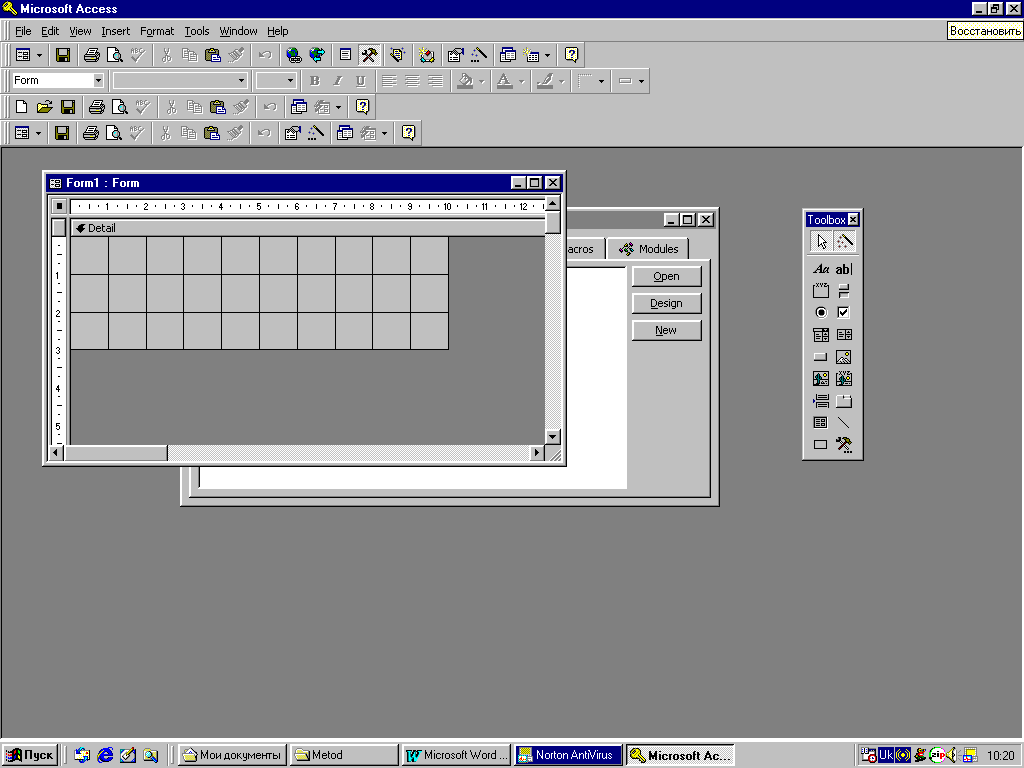
Task: Select the Option Group tool in Toolbox
Action: pyautogui.click(x=821, y=291)
